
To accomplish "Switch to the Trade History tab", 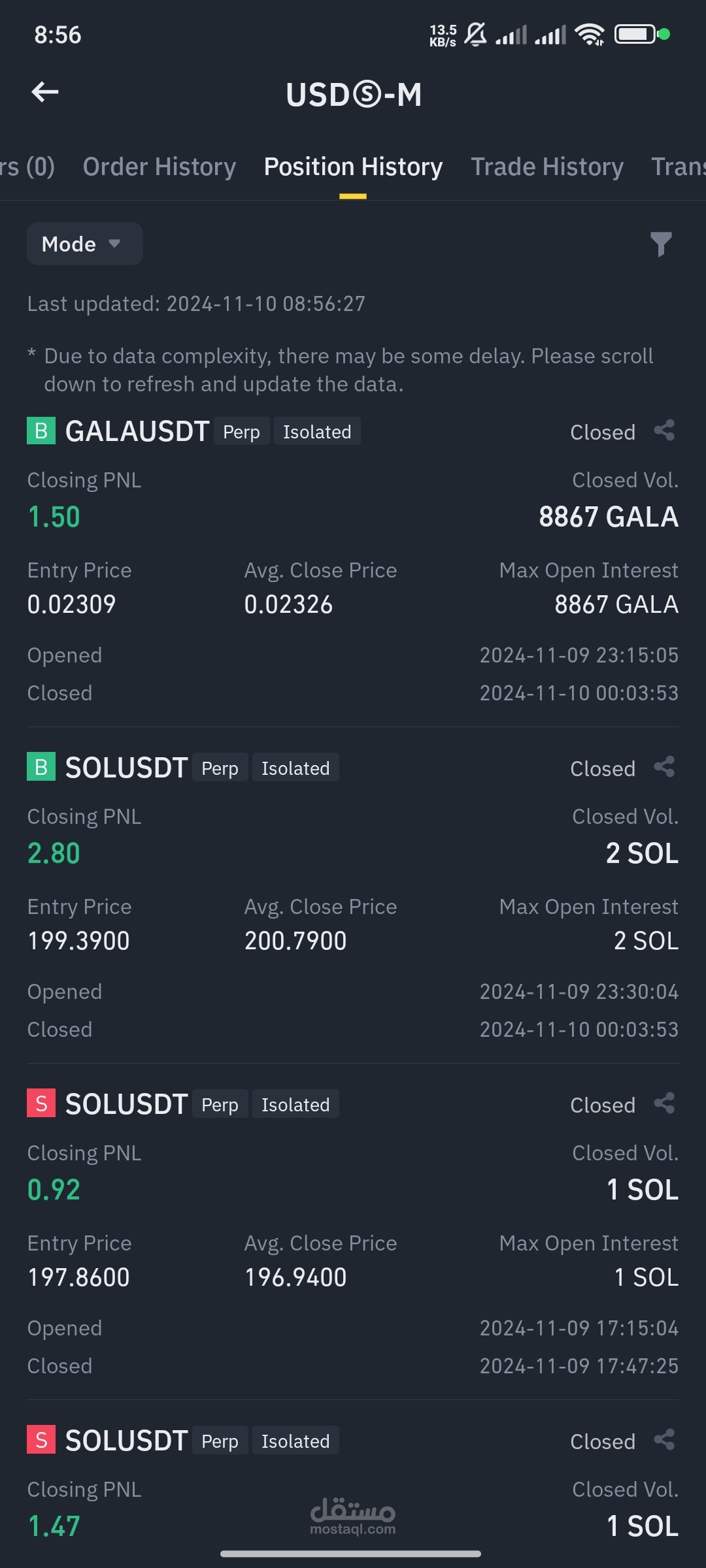I will coord(547,167).
